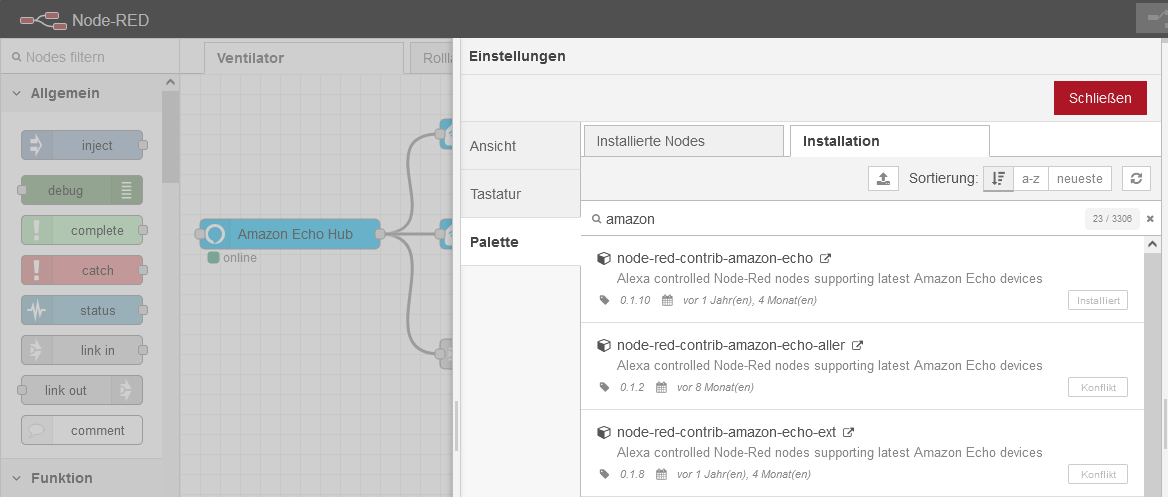The image size is (1168, 497).
Task: Click the palette vertical scrollbar thumb
Action: (x=170, y=138)
